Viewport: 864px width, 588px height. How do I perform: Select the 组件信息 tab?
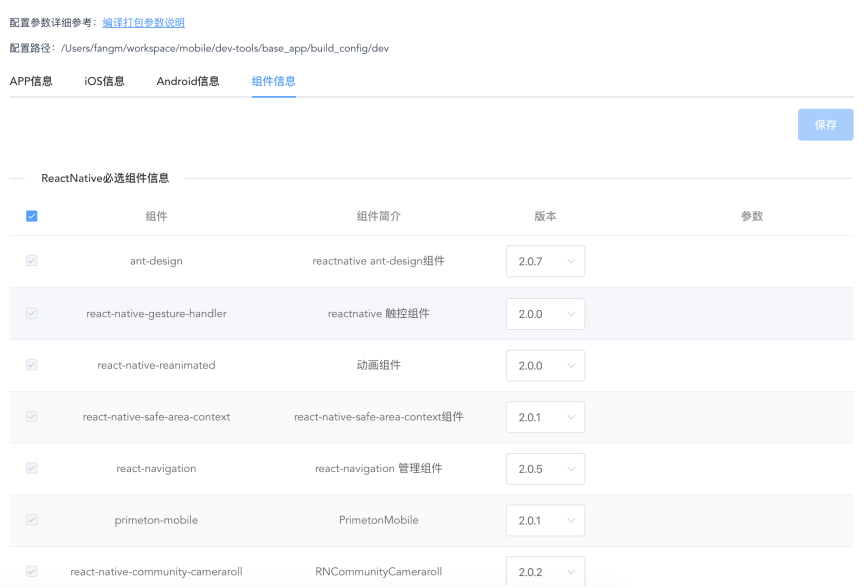click(x=273, y=81)
